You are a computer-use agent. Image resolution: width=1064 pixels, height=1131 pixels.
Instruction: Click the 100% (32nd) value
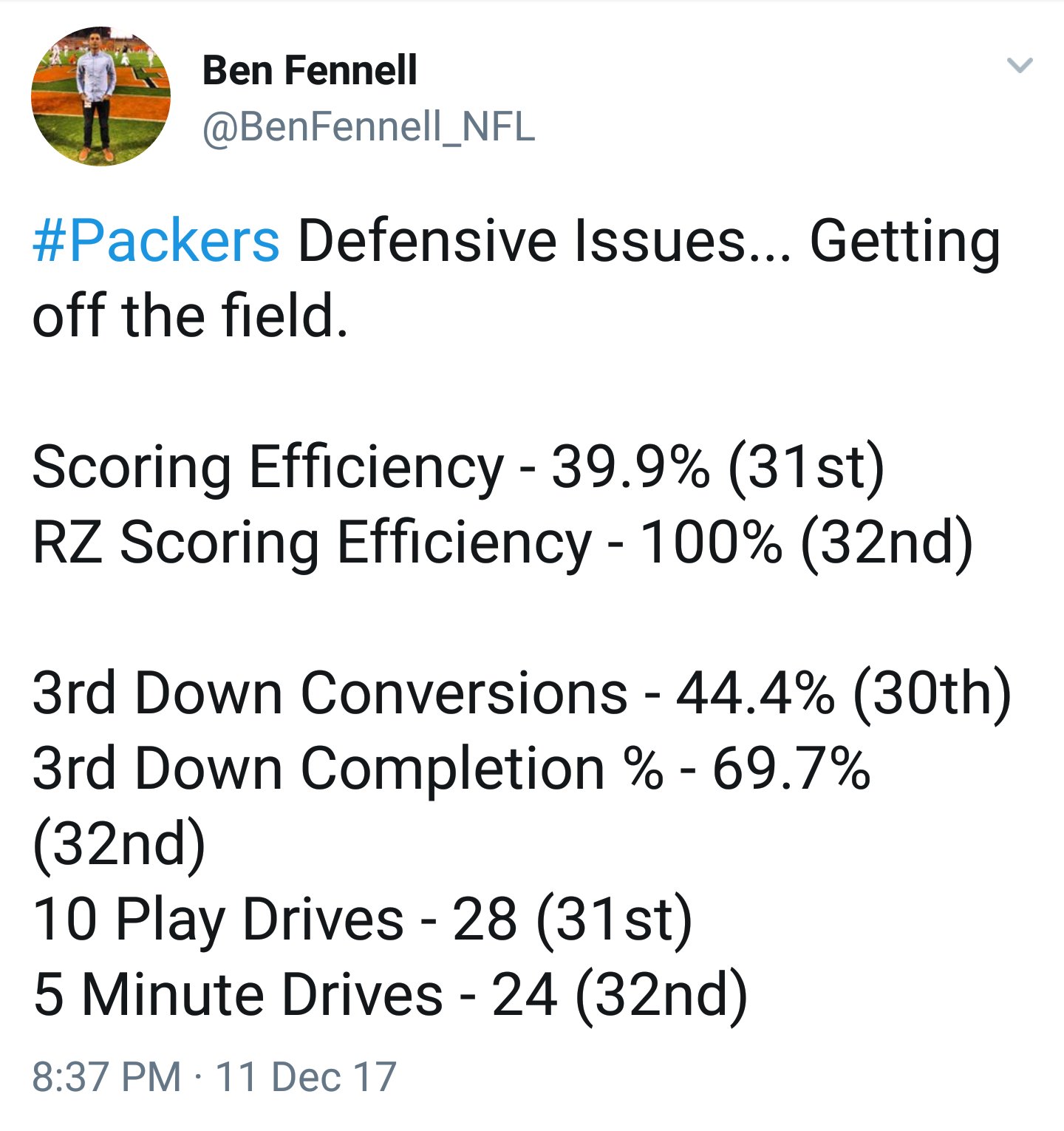click(x=805, y=544)
